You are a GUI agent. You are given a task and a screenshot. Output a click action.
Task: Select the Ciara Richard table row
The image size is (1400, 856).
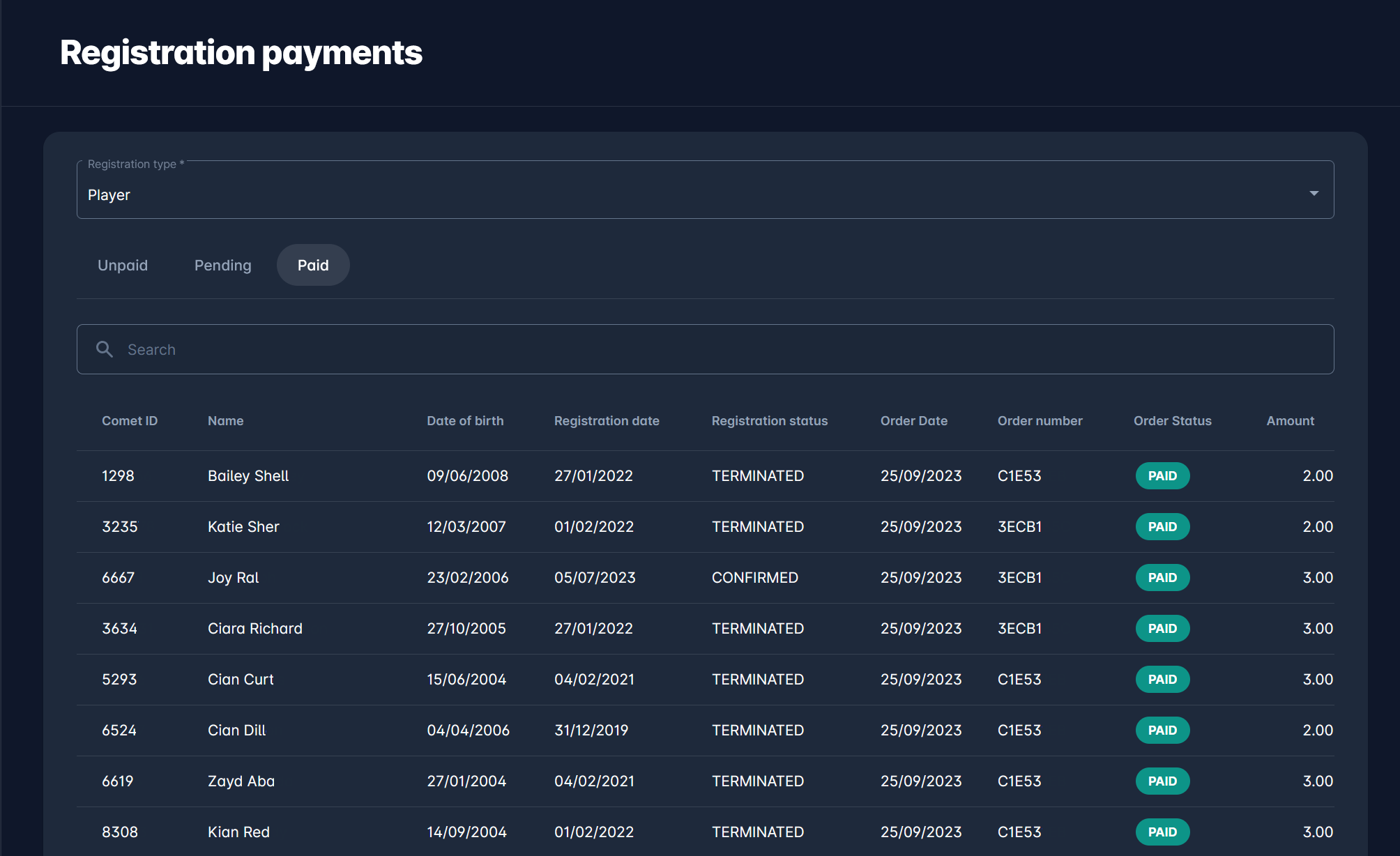[x=254, y=628]
